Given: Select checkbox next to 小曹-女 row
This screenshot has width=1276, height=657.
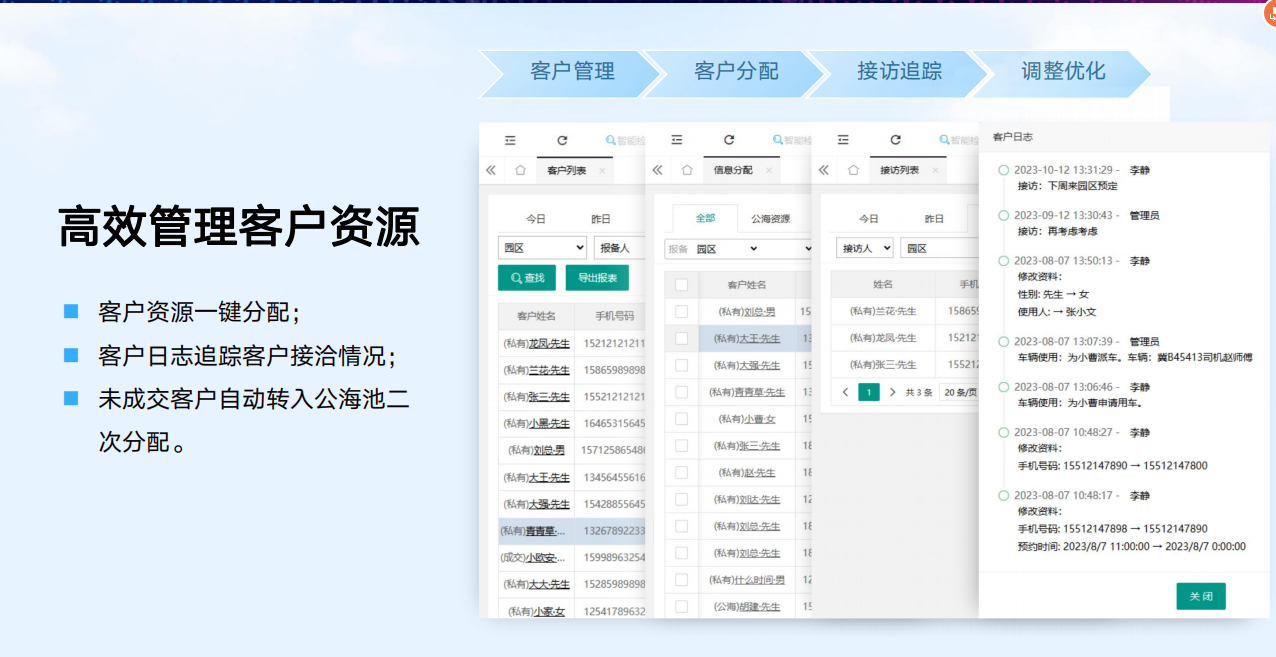Looking at the screenshot, I should pos(682,419).
